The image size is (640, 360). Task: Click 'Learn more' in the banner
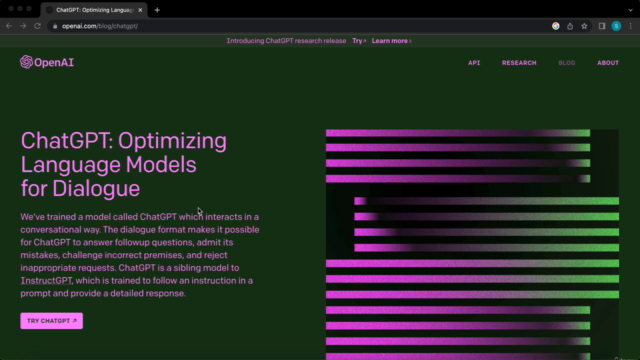(391, 41)
